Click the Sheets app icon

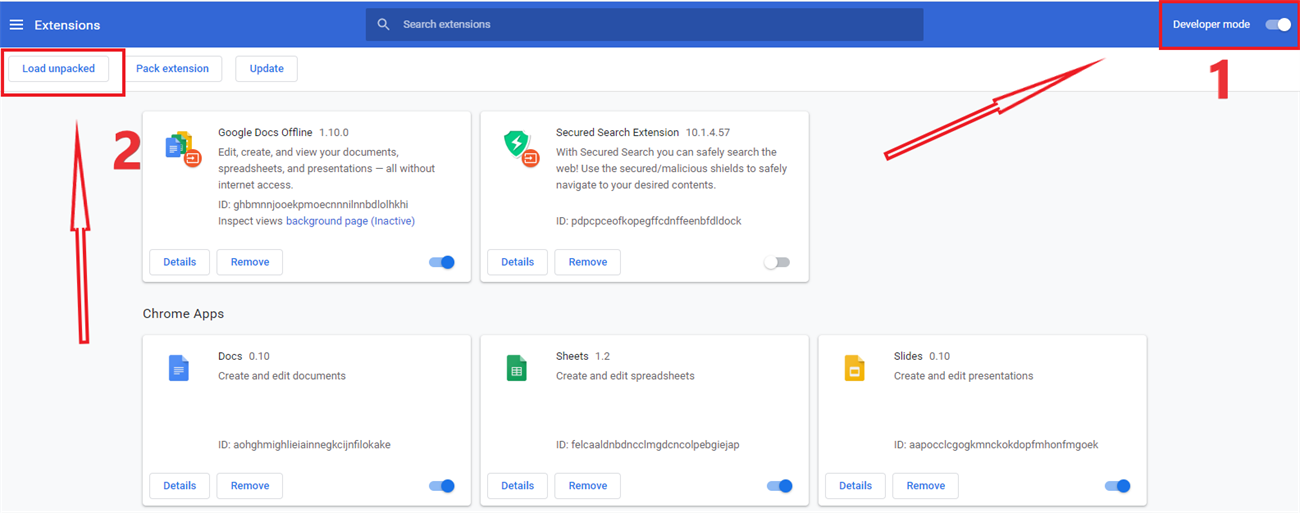point(516,369)
